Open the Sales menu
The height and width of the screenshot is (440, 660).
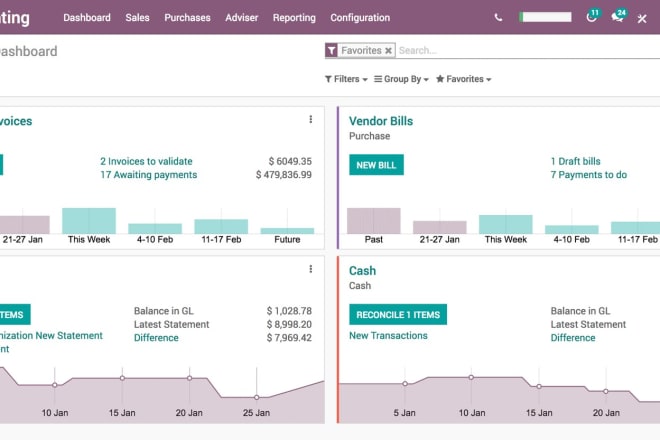pos(137,18)
